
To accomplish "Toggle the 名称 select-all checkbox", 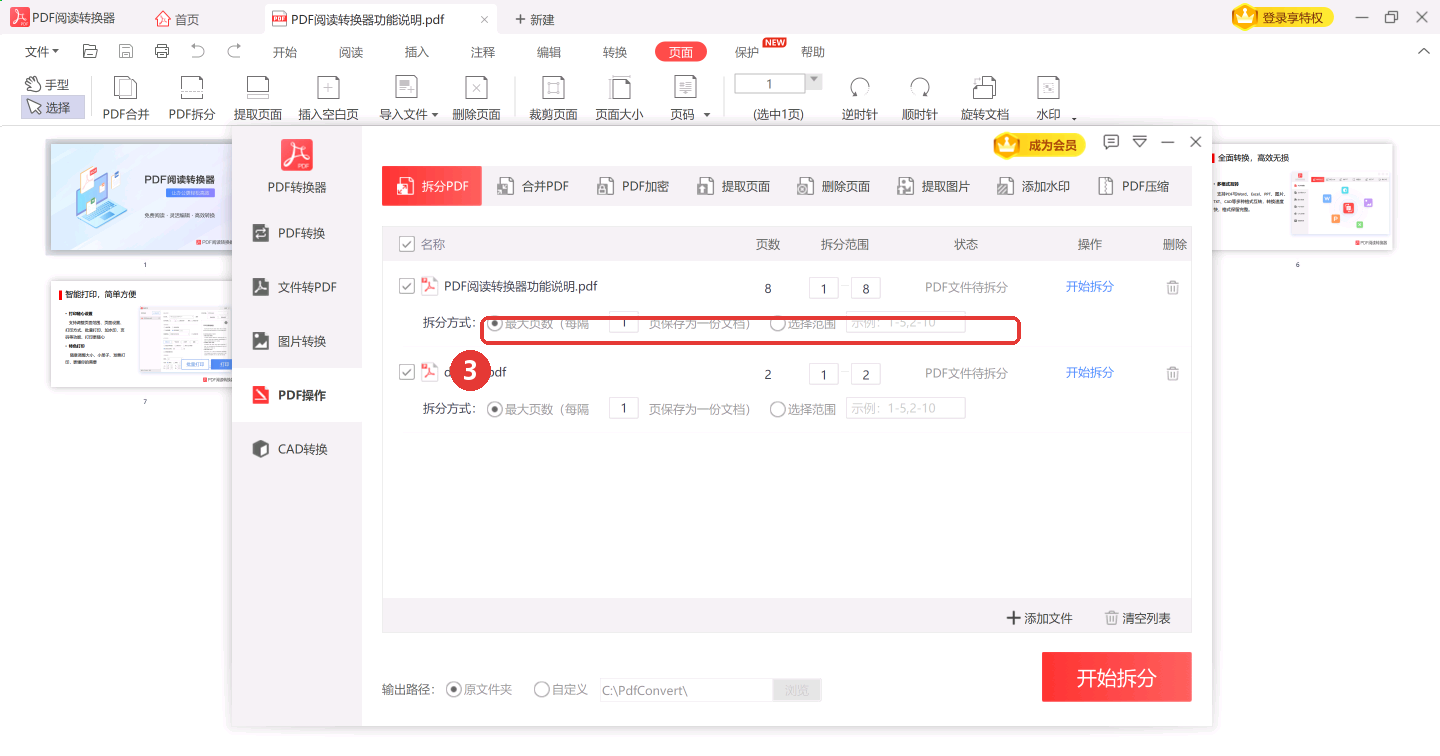I will point(407,244).
